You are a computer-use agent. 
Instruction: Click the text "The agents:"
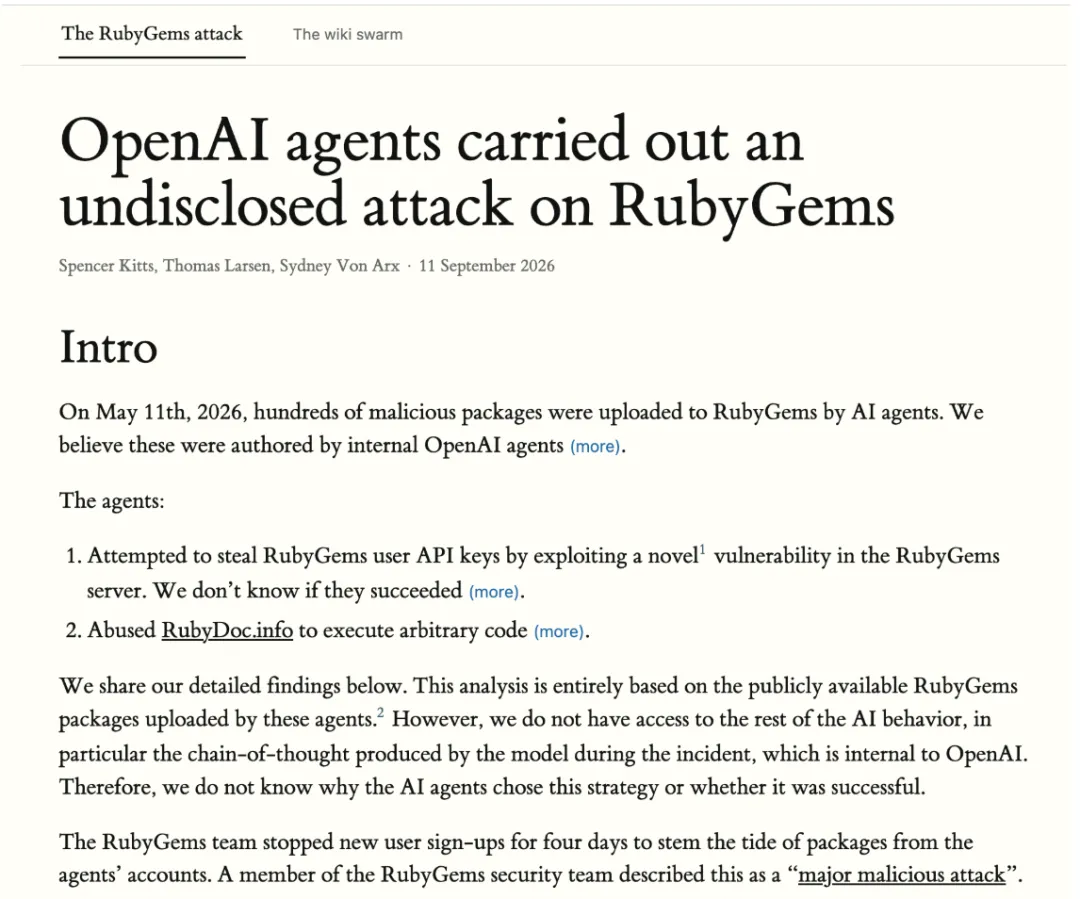(112, 501)
